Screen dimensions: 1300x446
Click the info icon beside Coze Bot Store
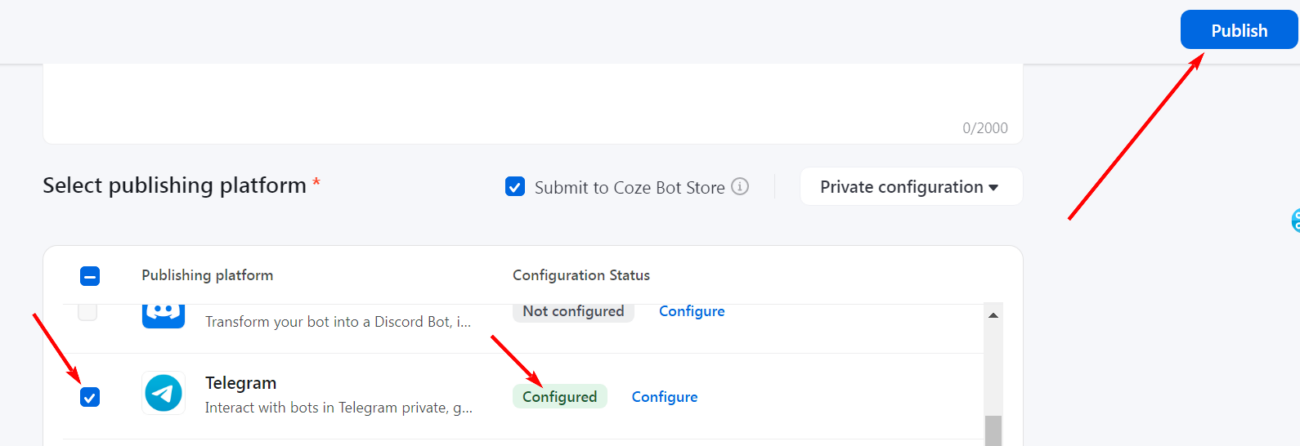coord(740,186)
